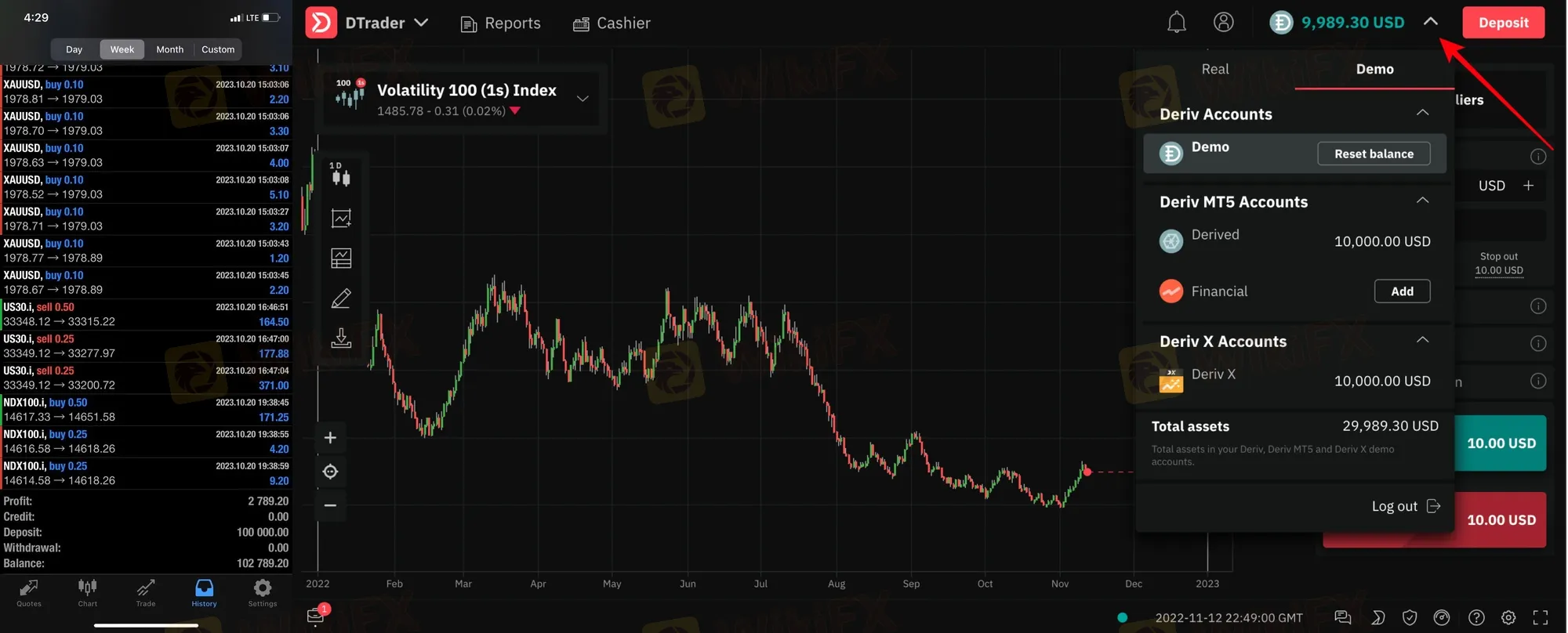The height and width of the screenshot is (633, 1568).
Task: Open live chat icon in footer
Action: [x=1342, y=618]
